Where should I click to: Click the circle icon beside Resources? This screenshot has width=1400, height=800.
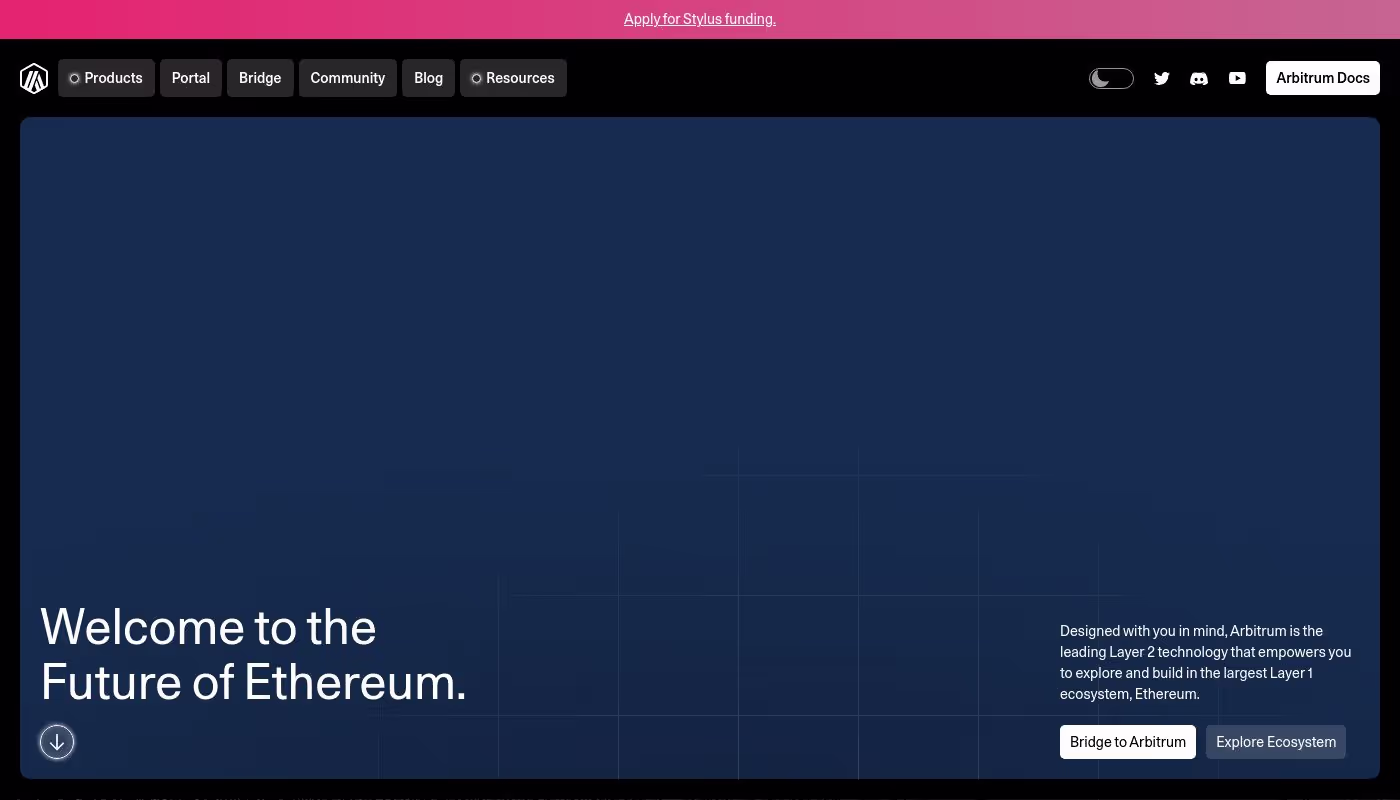477,78
